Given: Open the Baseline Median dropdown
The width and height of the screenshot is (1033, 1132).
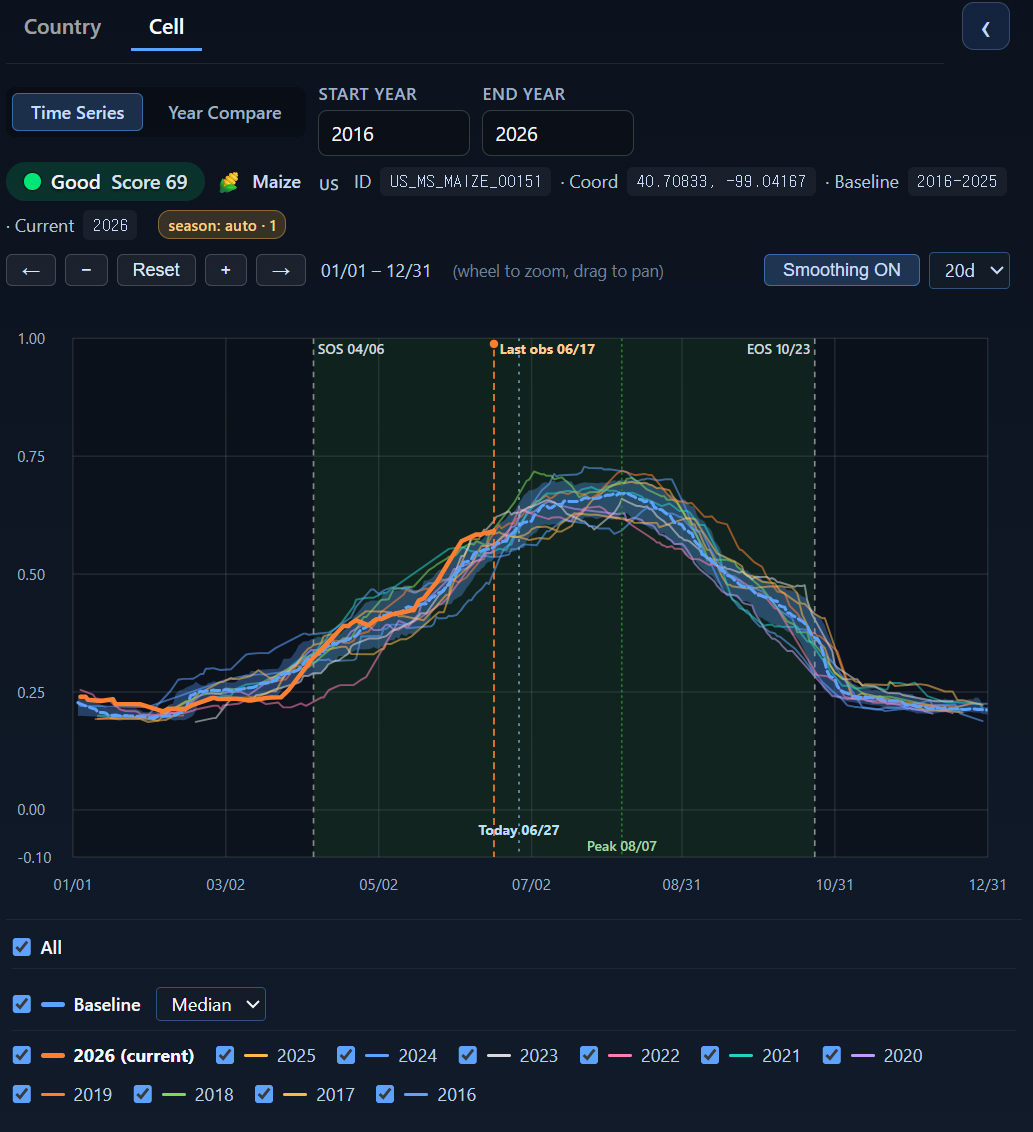Looking at the screenshot, I should 211,1004.
